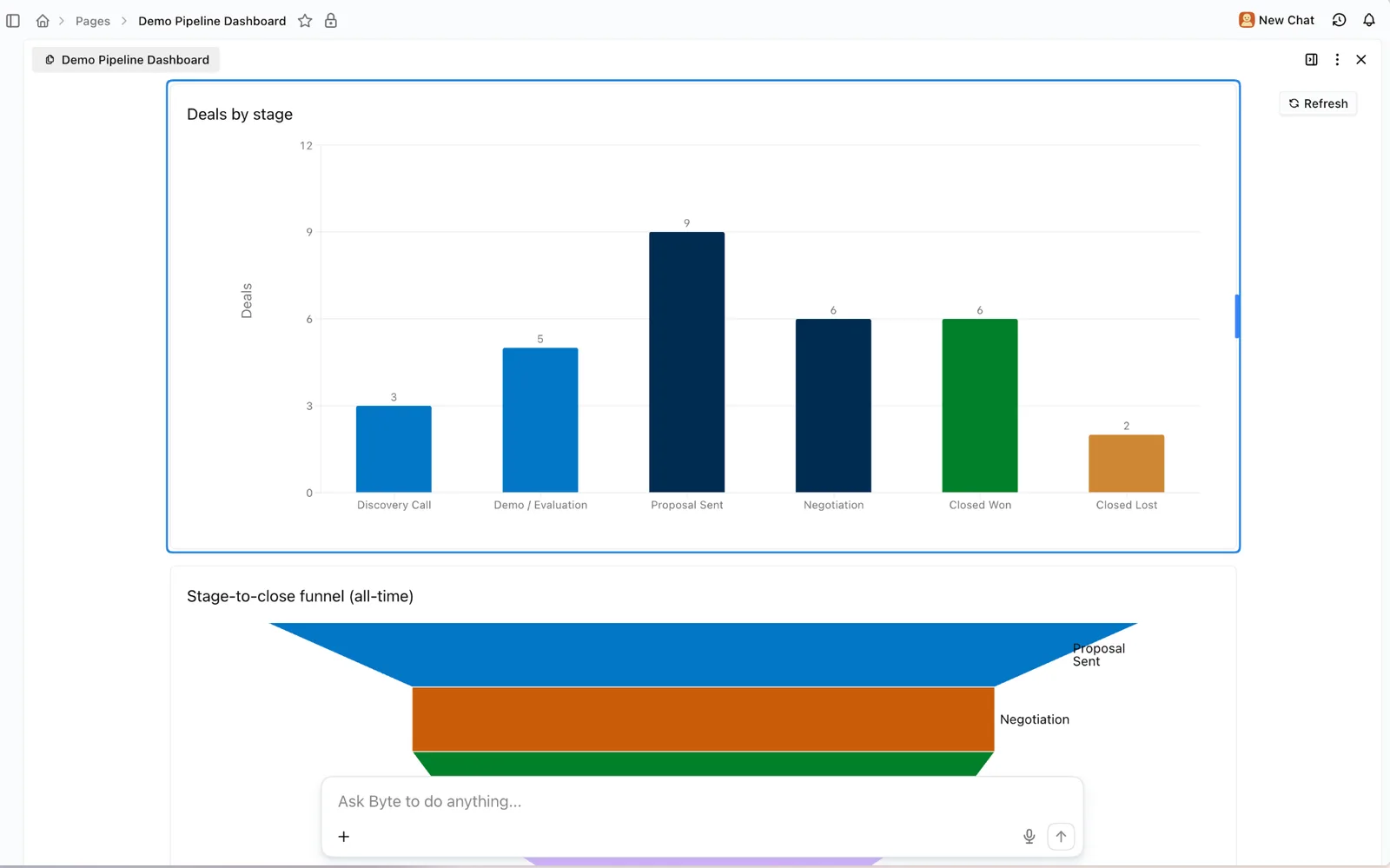The width and height of the screenshot is (1390, 868).
Task: Click the Closed Lost axis label
Action: tap(1127, 505)
